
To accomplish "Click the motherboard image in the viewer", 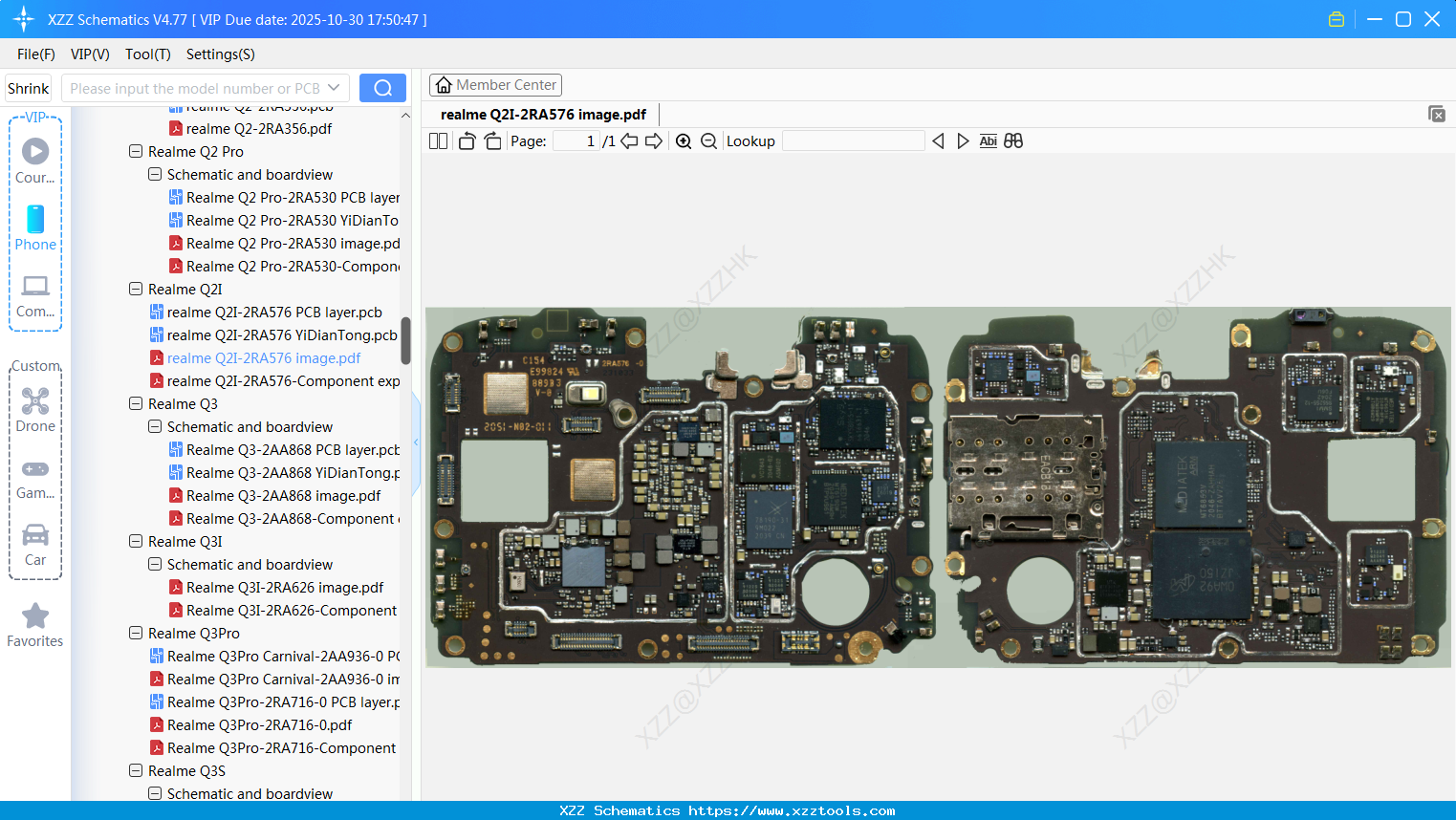I will 938,486.
